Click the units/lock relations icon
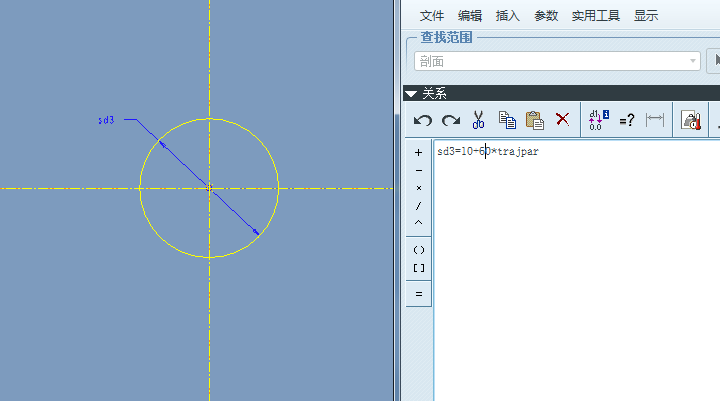Viewport: 720px width, 401px height. pos(691,120)
